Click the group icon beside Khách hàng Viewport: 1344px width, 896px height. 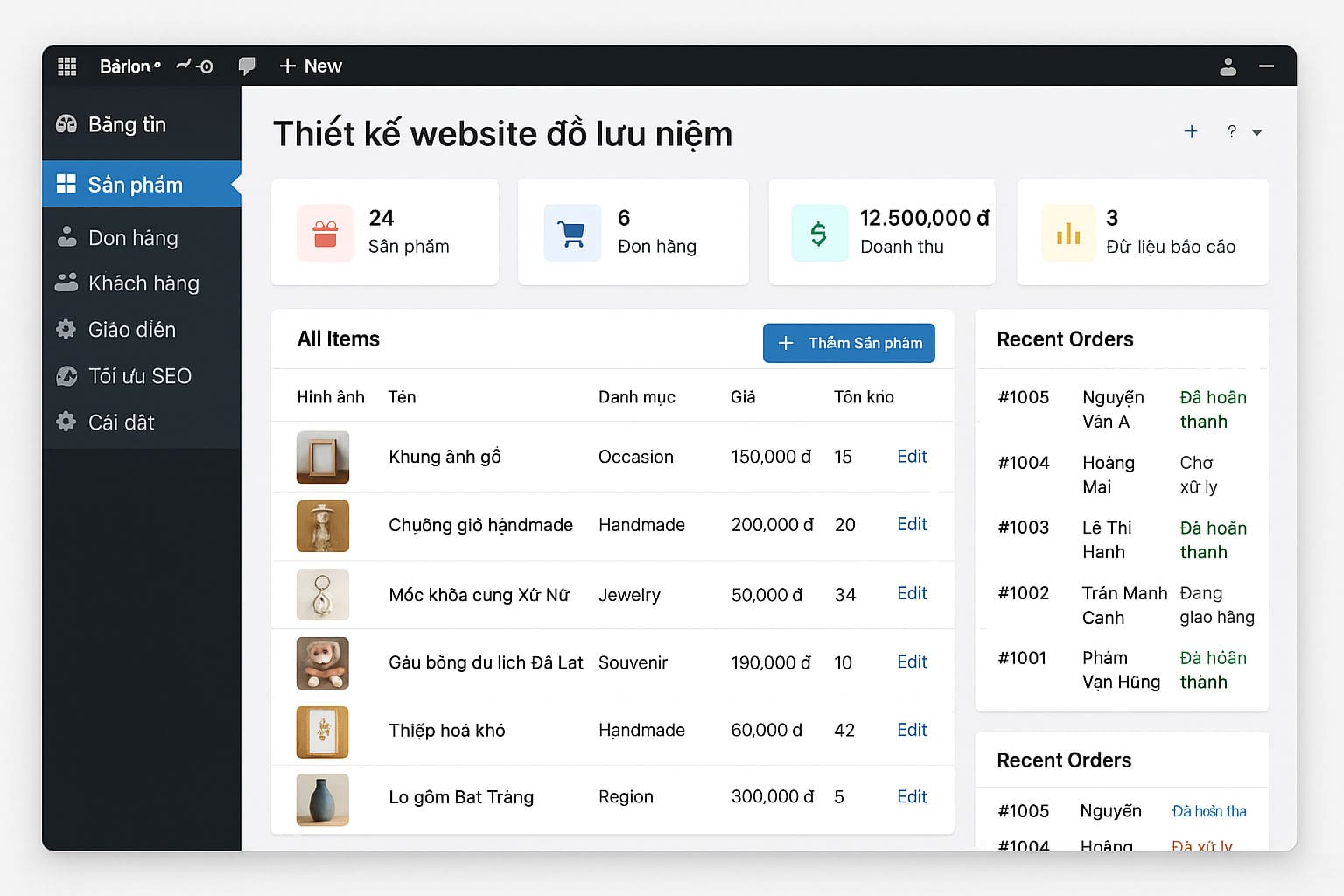coord(66,283)
